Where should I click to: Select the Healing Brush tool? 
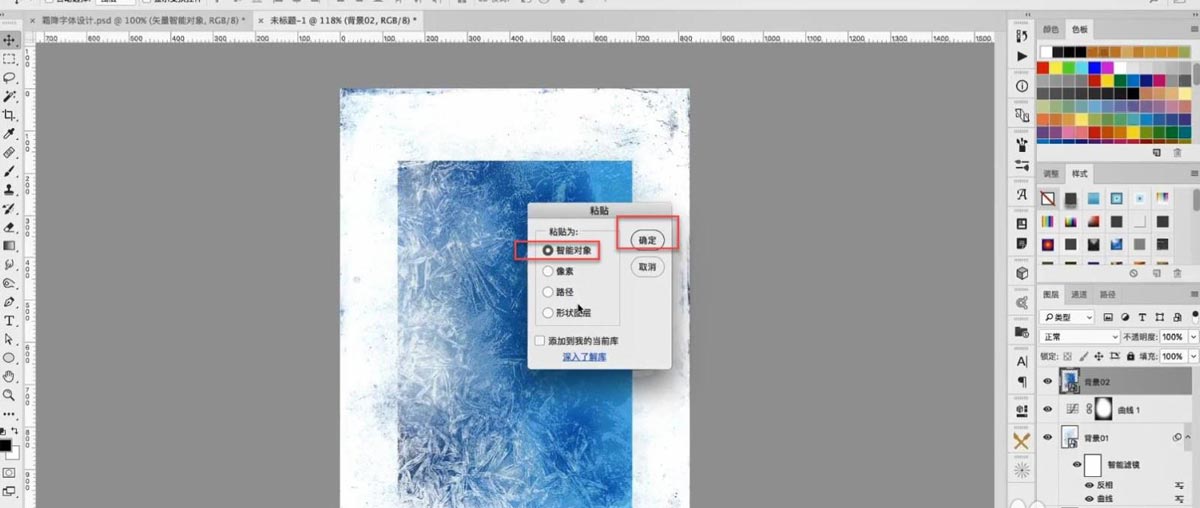point(9,153)
